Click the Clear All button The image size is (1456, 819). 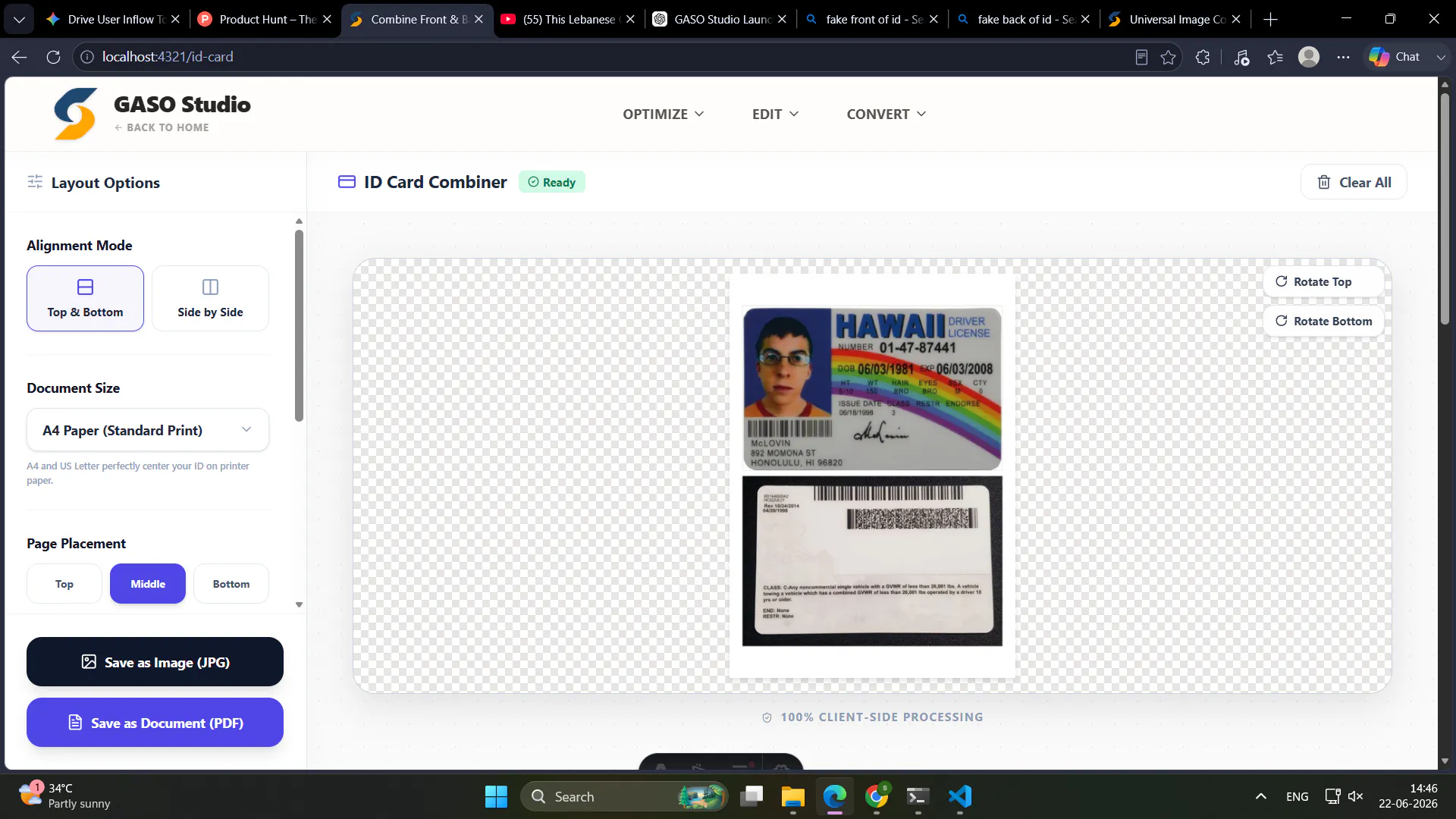[1354, 182]
